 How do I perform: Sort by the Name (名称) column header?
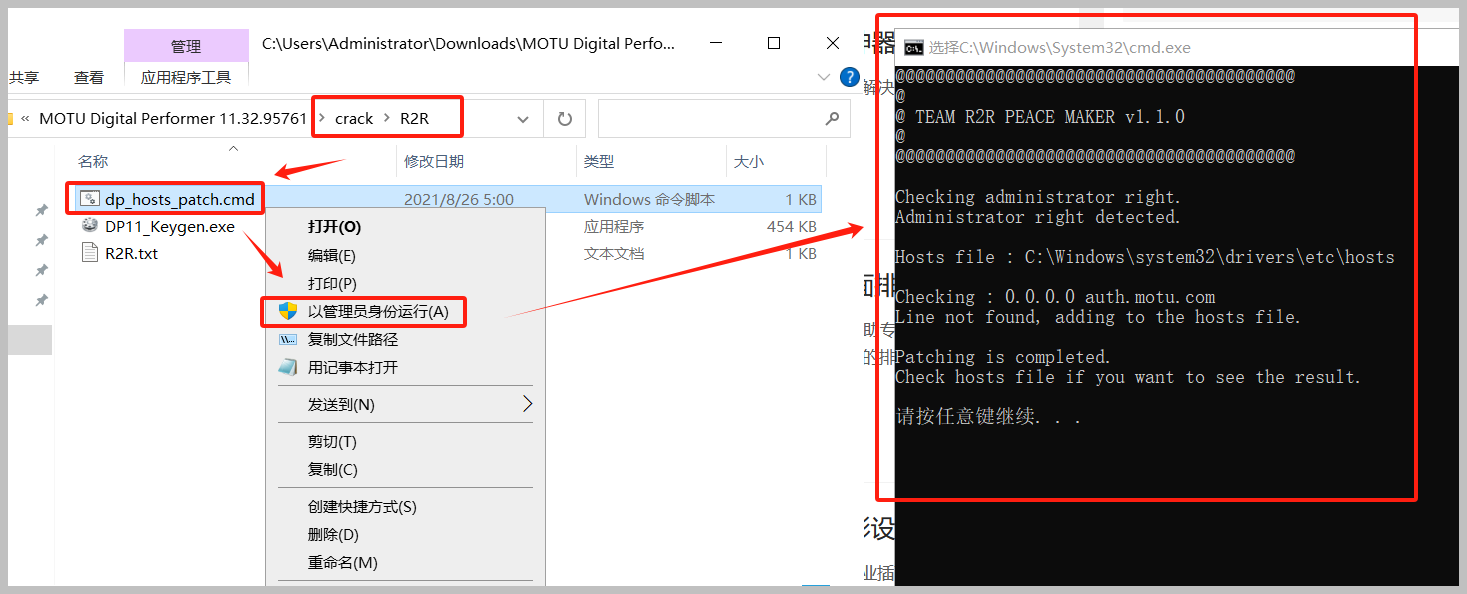(93, 161)
